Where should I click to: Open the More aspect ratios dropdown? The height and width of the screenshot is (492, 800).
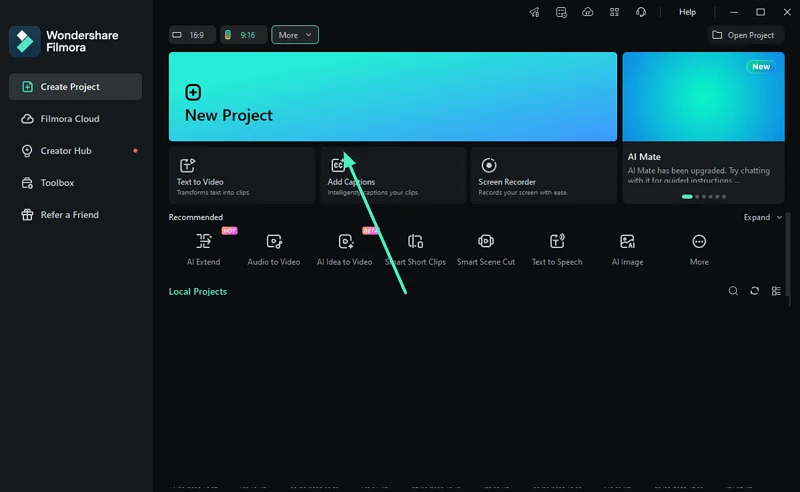tap(295, 35)
